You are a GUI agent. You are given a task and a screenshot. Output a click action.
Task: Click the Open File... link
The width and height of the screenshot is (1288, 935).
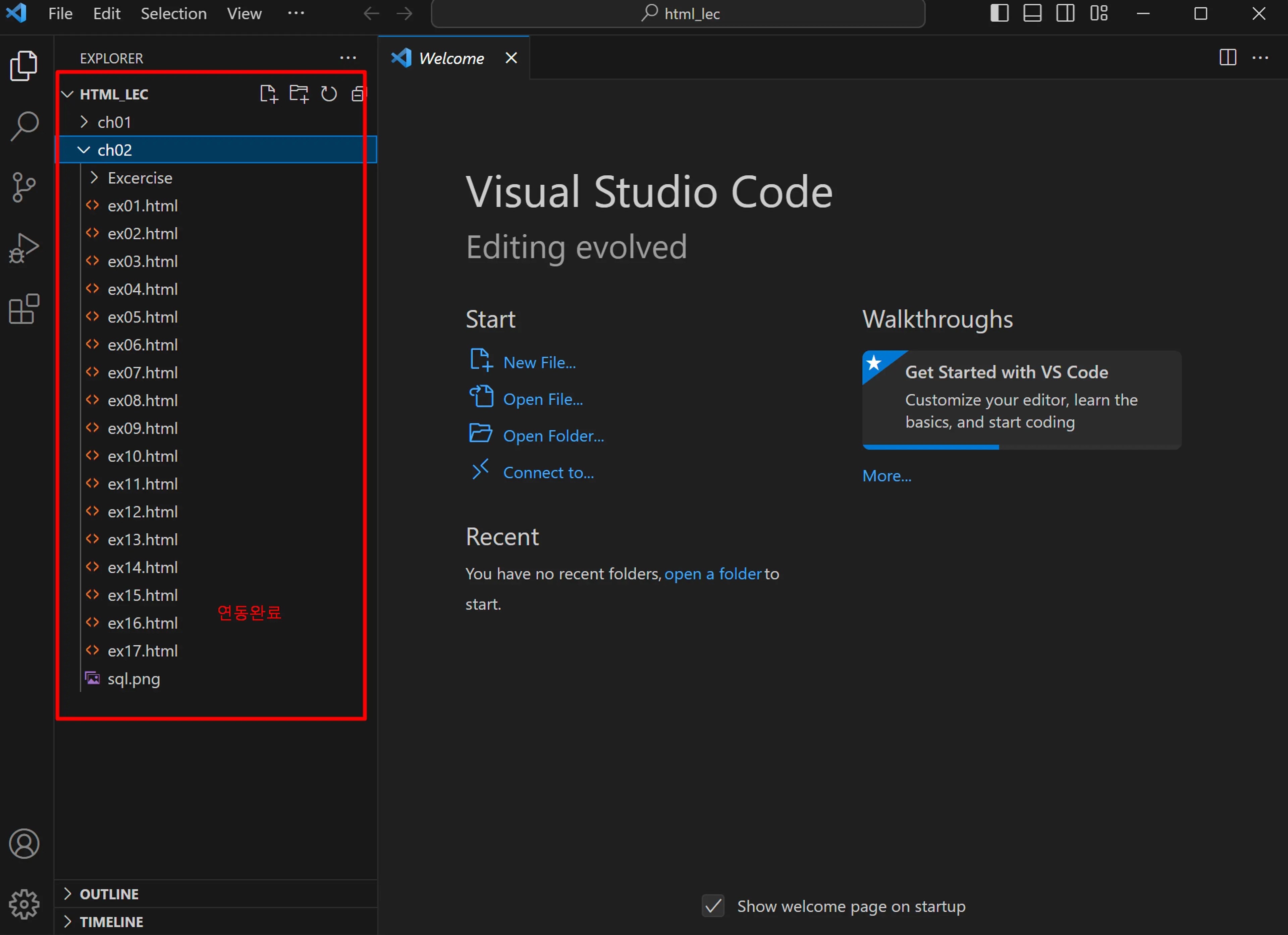click(543, 399)
